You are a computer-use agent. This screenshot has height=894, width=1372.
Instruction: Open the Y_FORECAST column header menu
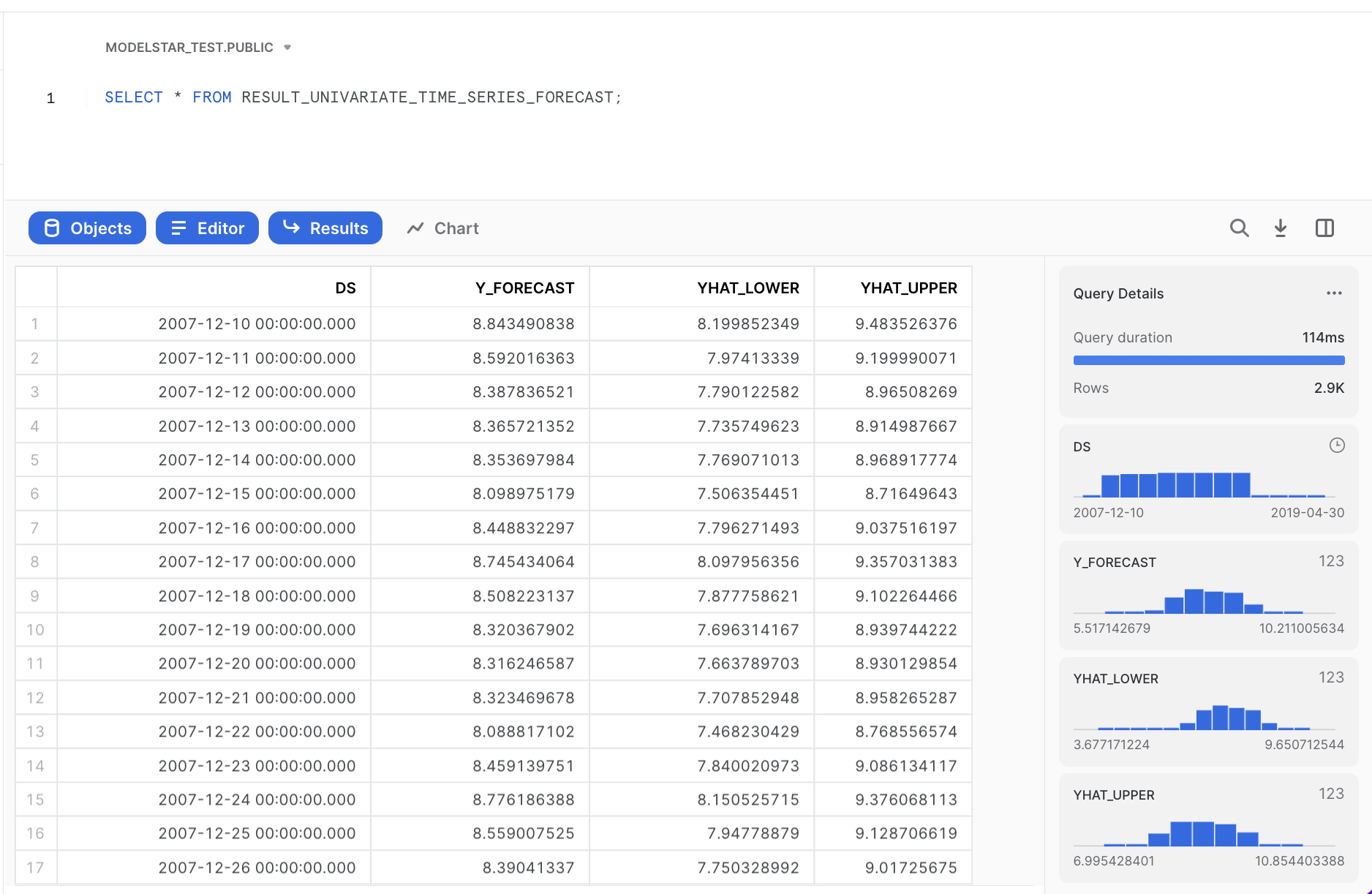point(524,288)
